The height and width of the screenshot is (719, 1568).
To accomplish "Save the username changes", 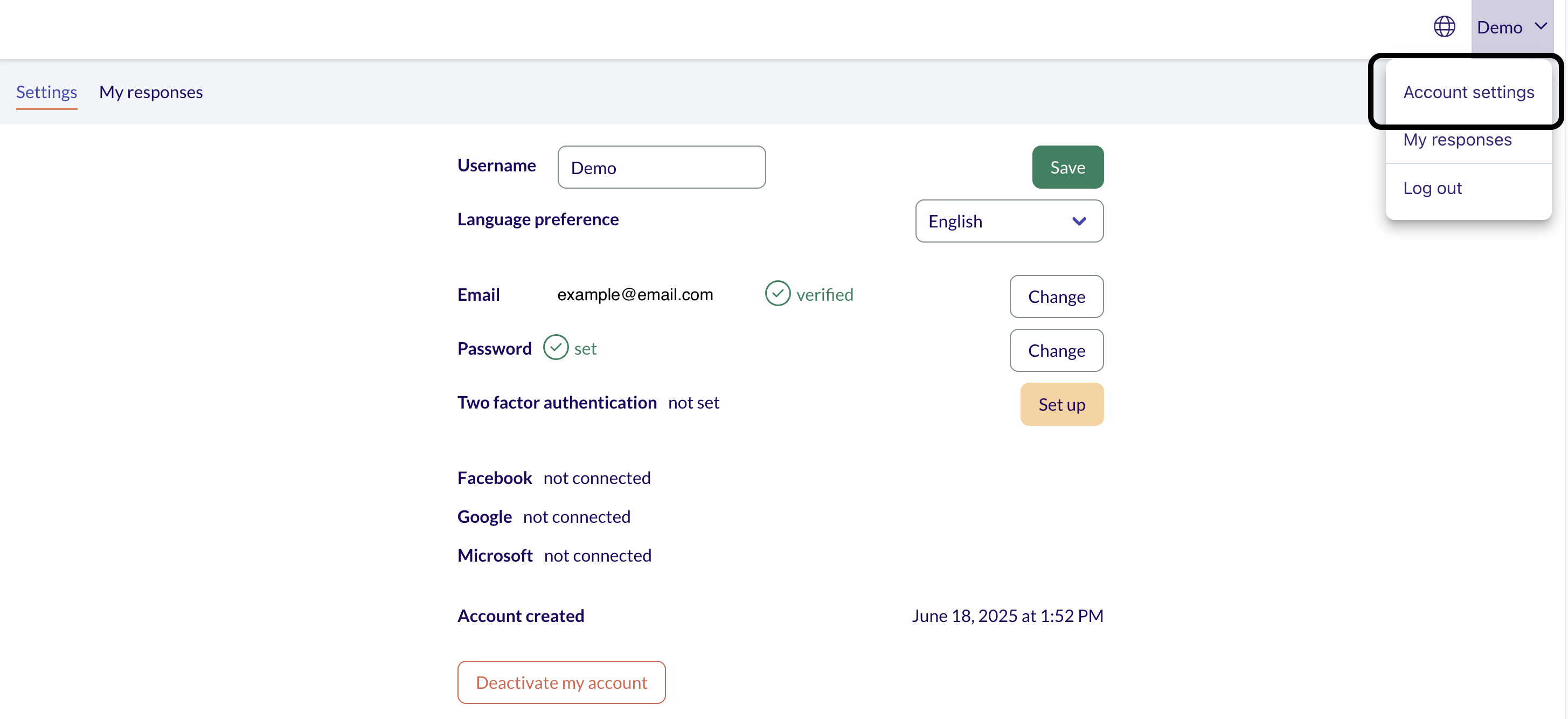I will pos(1067,167).
